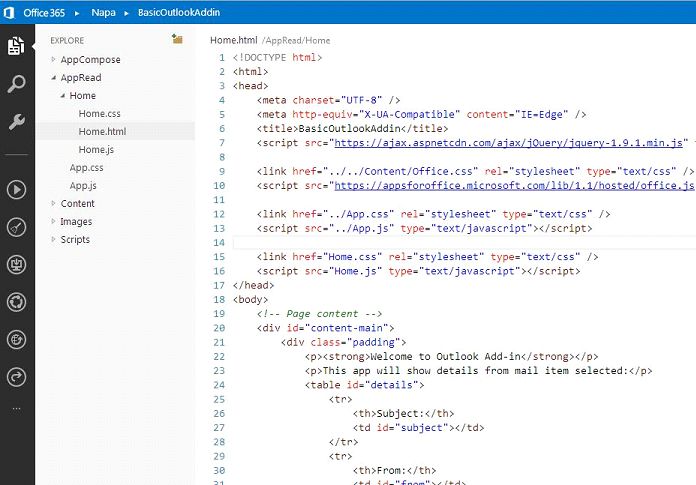Click the 'Welcome to Outlook Add-in' text
The image size is (696, 485).
446,356
